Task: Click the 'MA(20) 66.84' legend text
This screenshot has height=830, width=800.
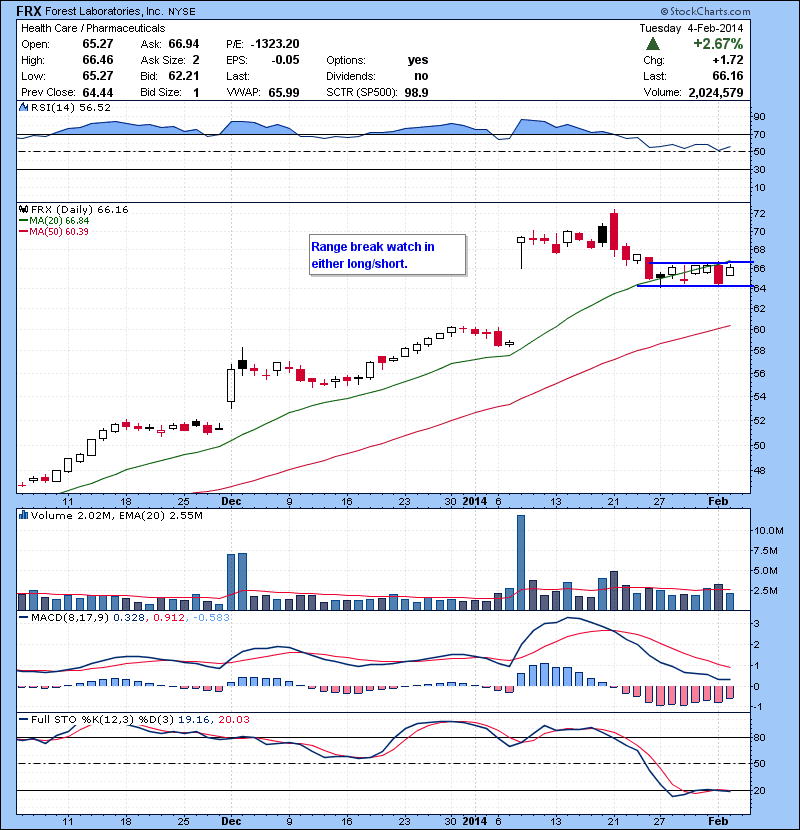Action: point(59,221)
